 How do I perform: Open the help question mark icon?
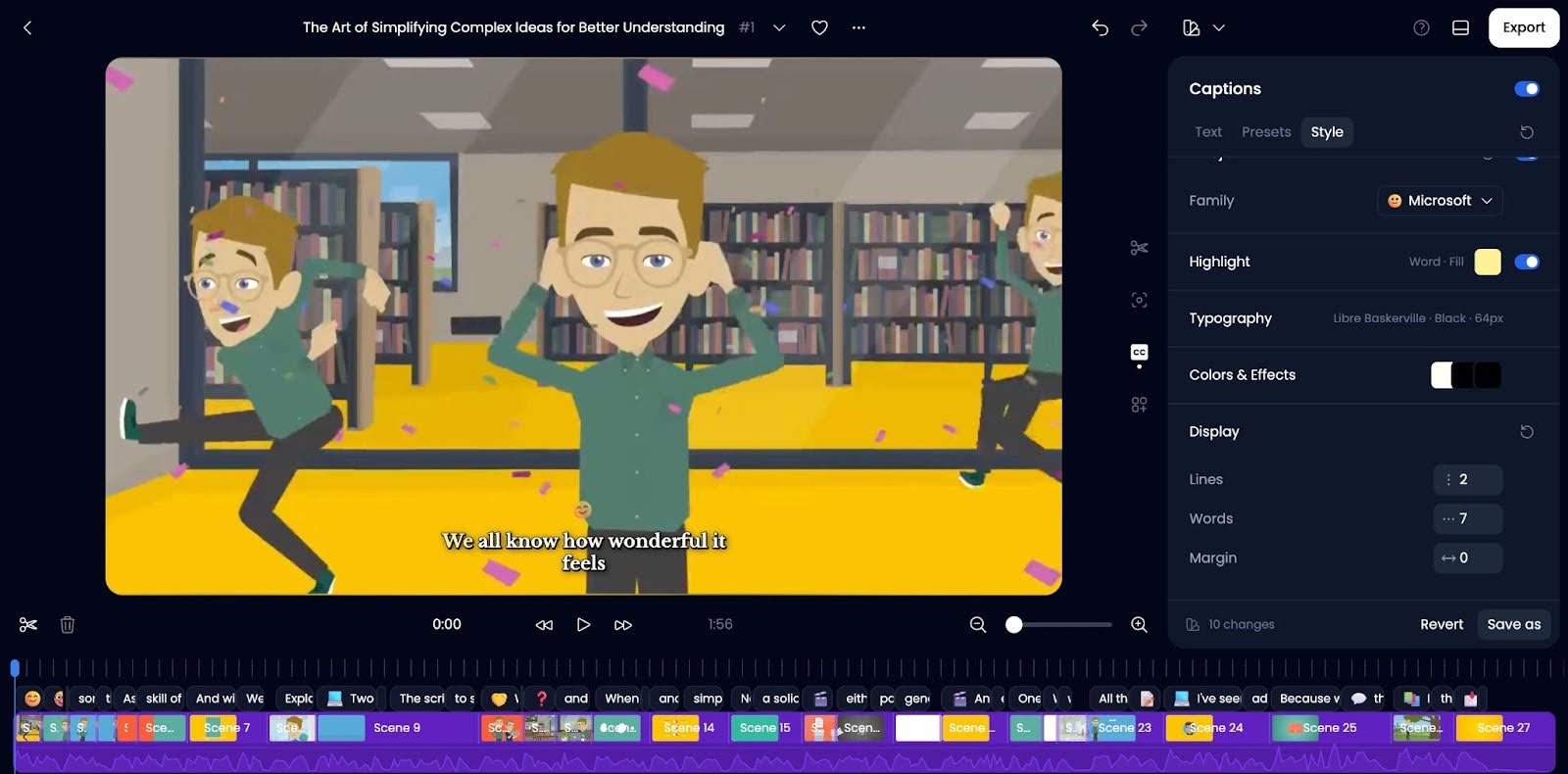pos(1421,27)
